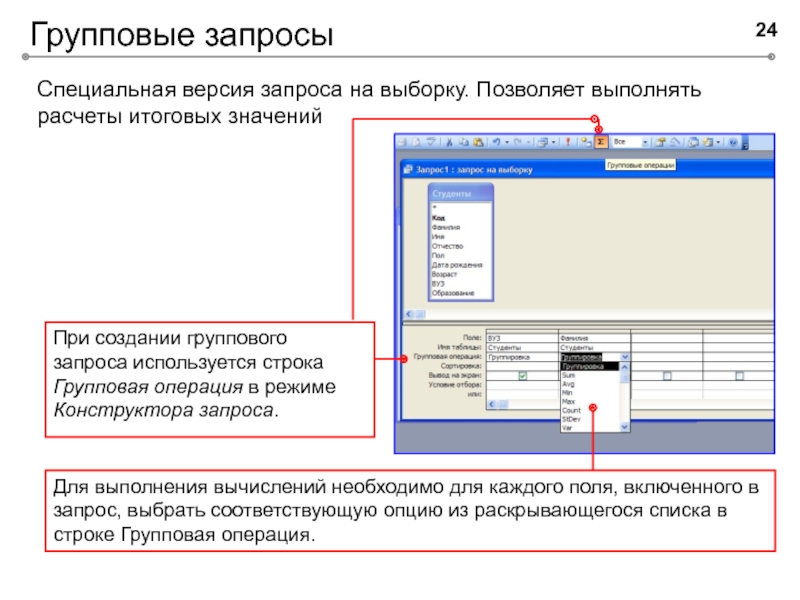Click left scroll arrow of query grid
This screenshot has height=600, width=800.
point(491,404)
